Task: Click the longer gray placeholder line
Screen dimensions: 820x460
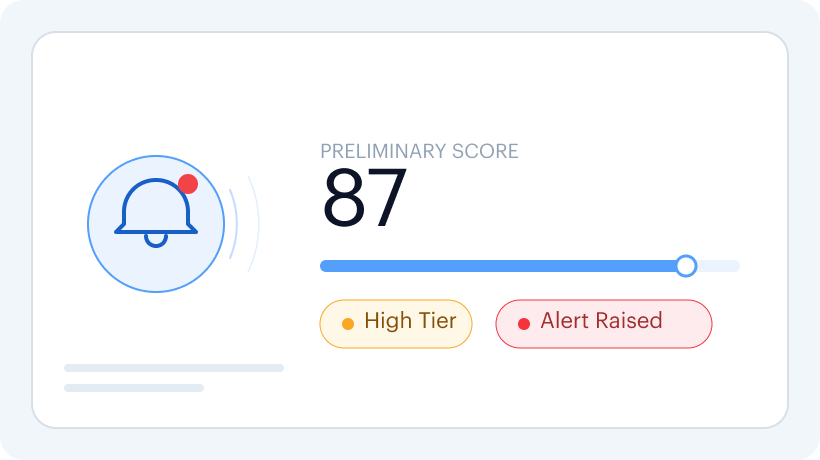Action: click(x=174, y=368)
